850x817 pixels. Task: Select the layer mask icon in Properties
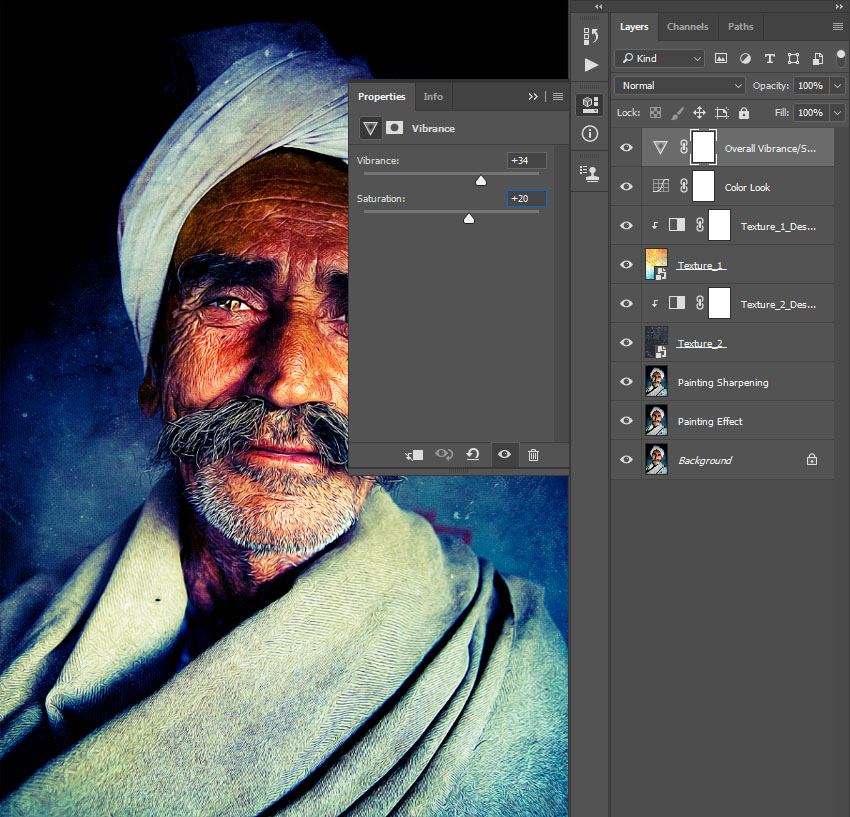click(395, 128)
